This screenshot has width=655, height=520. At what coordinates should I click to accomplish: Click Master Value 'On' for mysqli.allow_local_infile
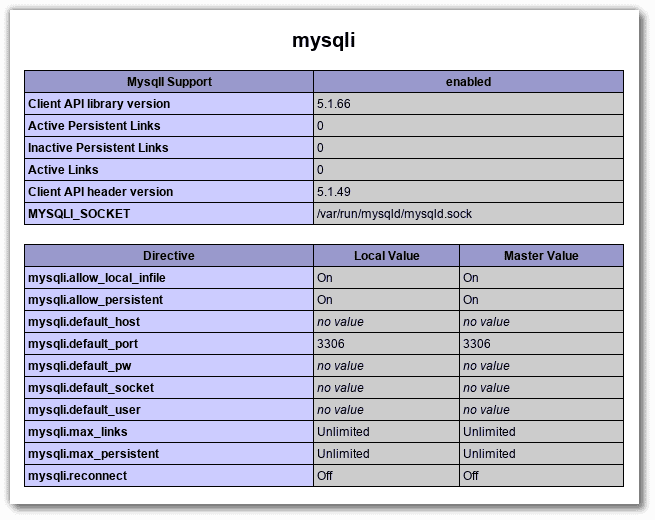click(470, 278)
